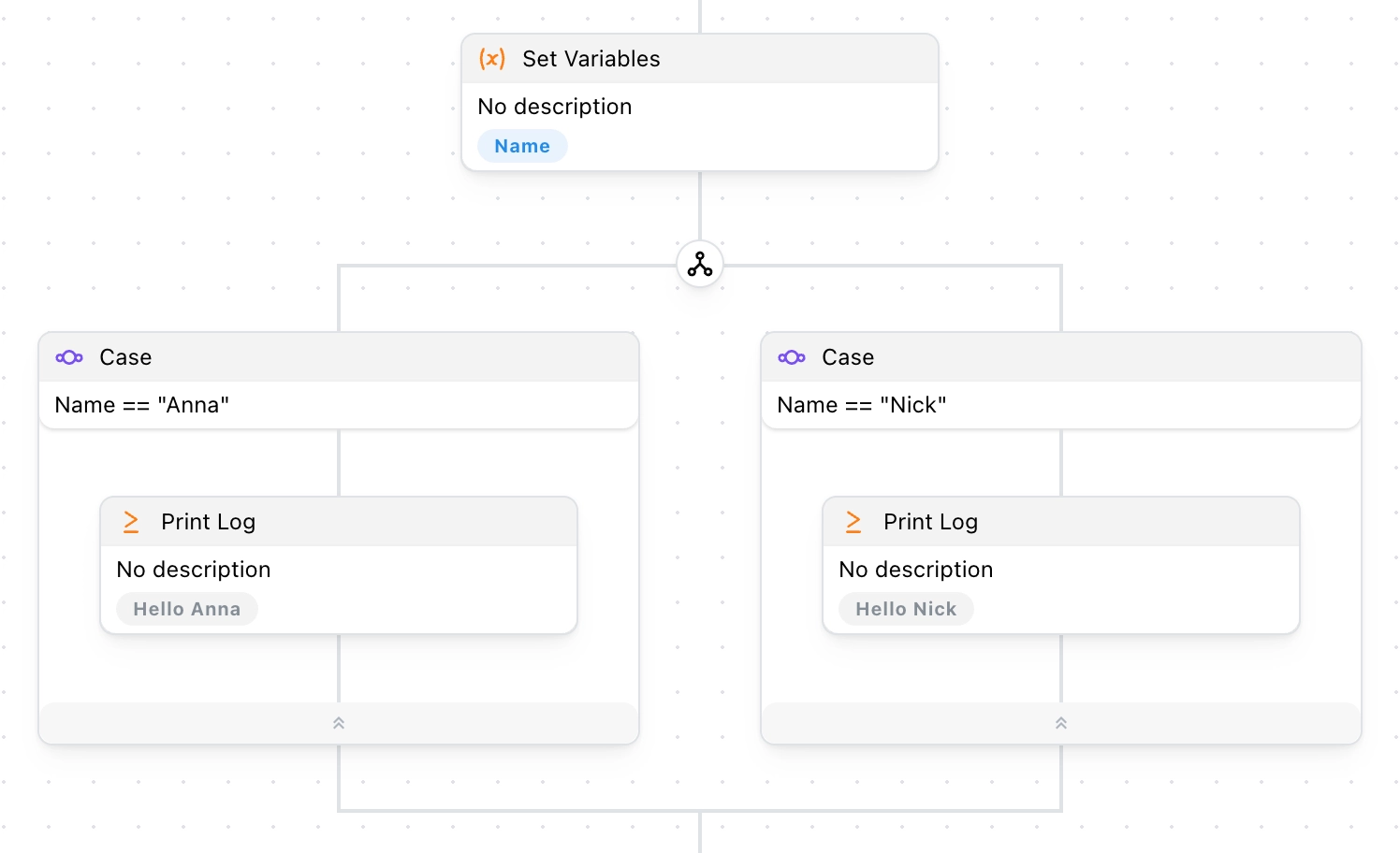Select the Print Log title in Anna case
1400x853 pixels.
[209, 522]
